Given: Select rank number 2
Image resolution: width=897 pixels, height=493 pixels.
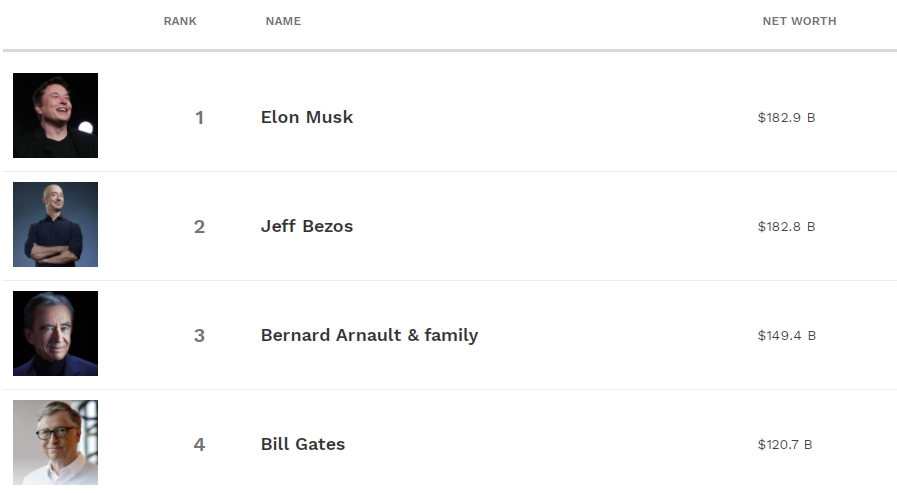Looking at the screenshot, I should (199, 226).
